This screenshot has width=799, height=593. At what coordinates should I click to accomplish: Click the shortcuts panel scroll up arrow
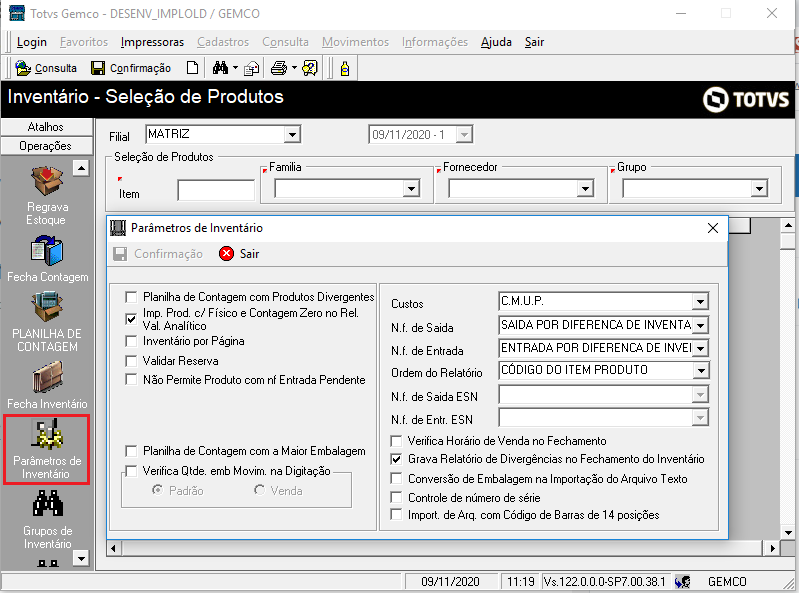click(81, 168)
